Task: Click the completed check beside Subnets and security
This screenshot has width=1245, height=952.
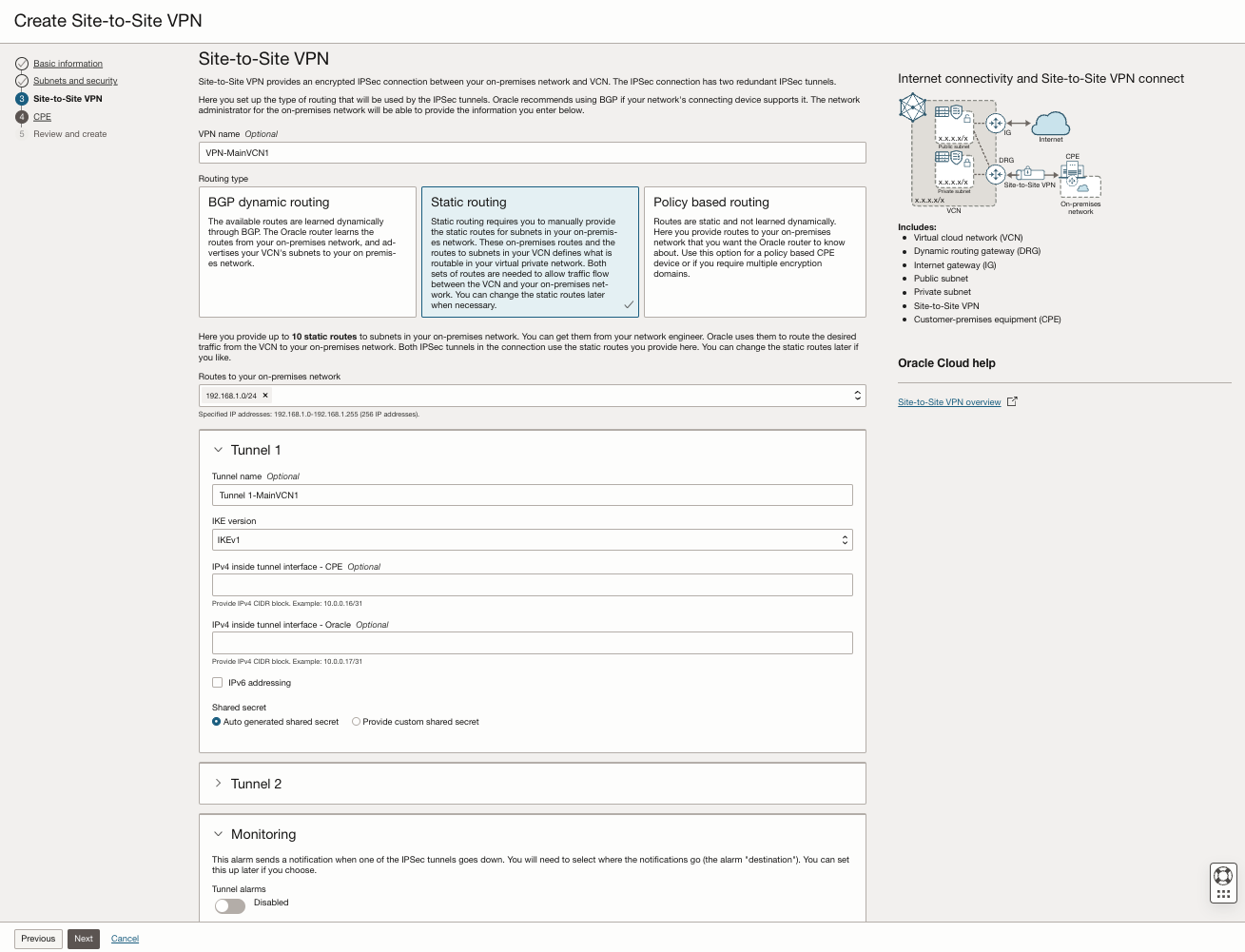Action: tap(23, 81)
